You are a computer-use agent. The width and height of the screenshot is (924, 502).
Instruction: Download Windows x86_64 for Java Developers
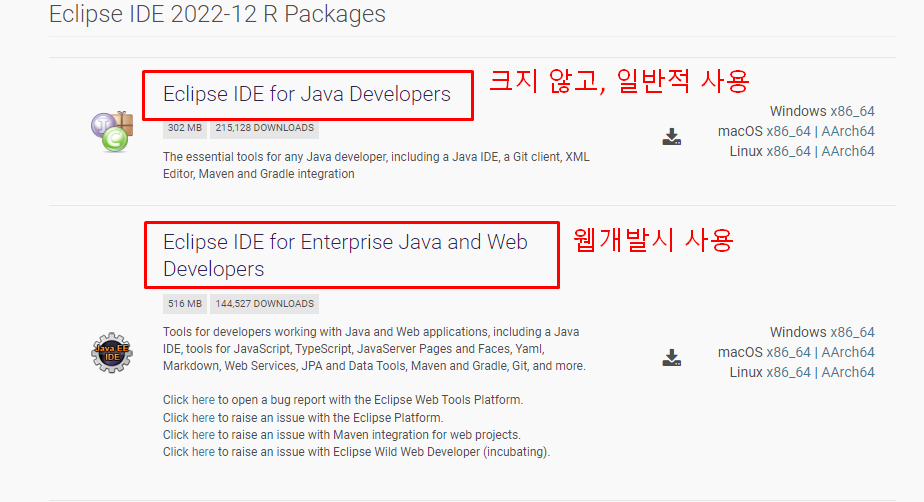[x=852, y=111]
